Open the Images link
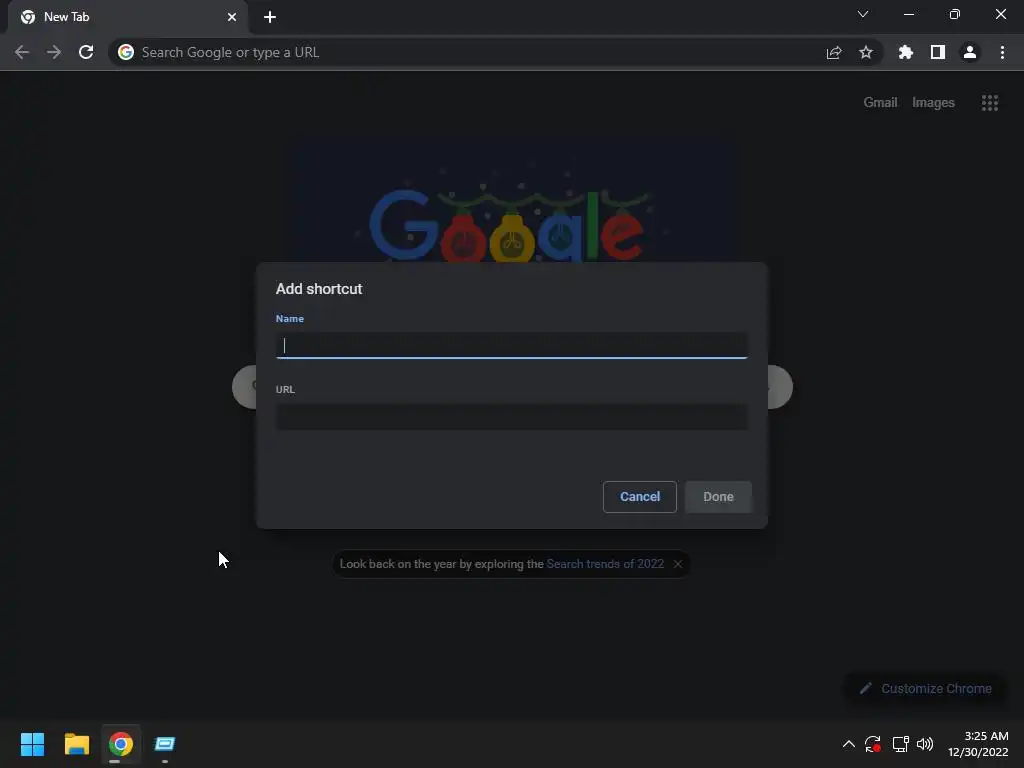Screen dimensions: 1024x768 pos(933,103)
